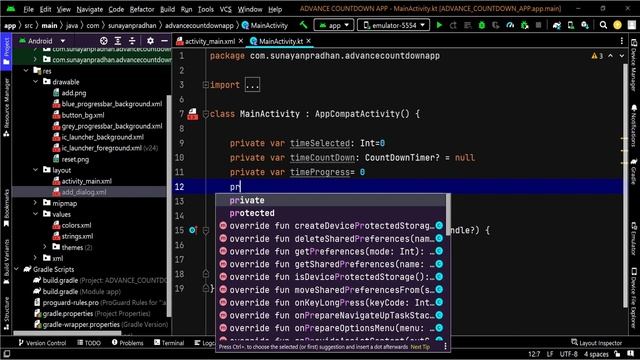
Task: Collapse the layout folder
Action: pyautogui.click(x=36, y=170)
